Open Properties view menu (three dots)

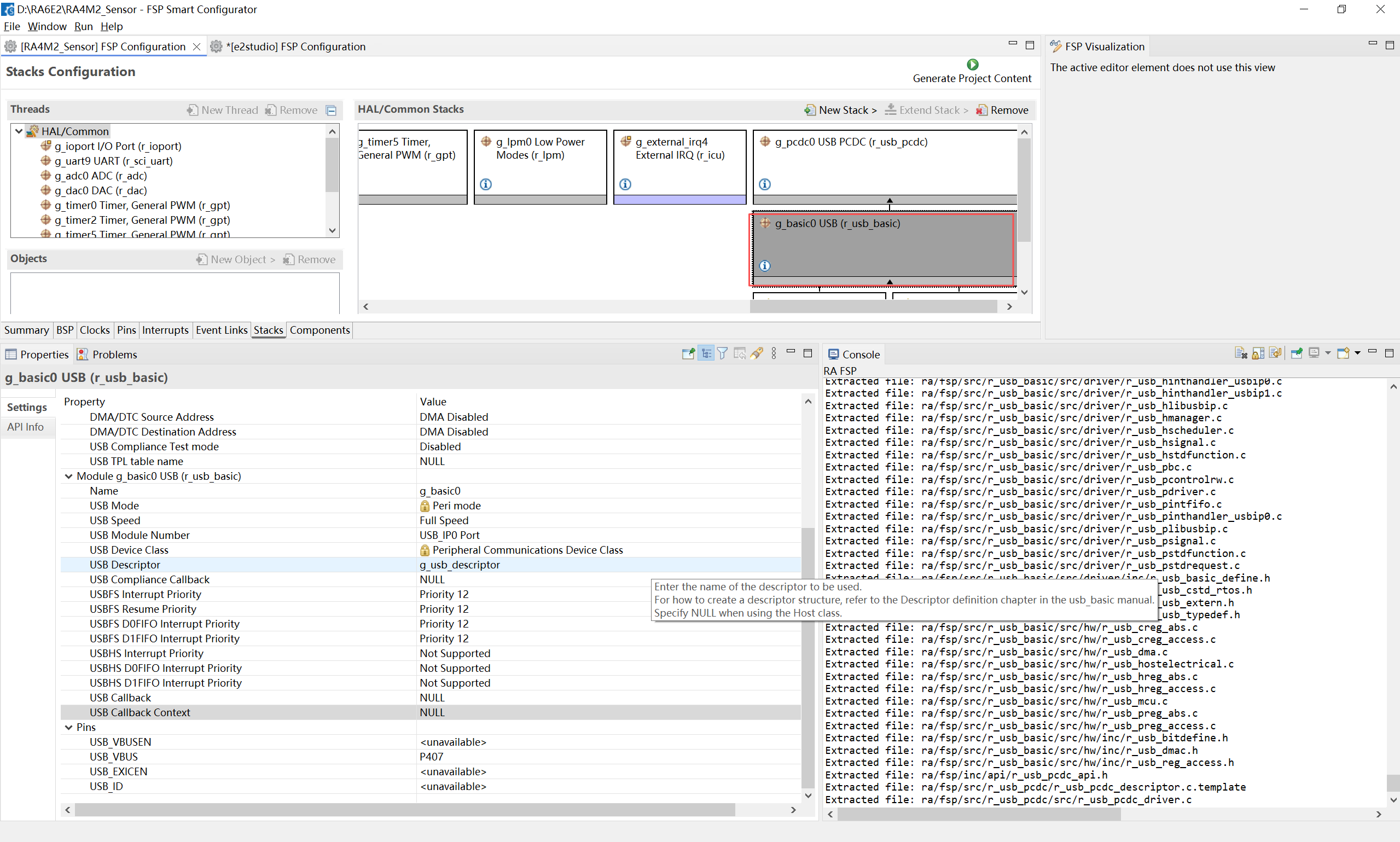pyautogui.click(x=774, y=353)
